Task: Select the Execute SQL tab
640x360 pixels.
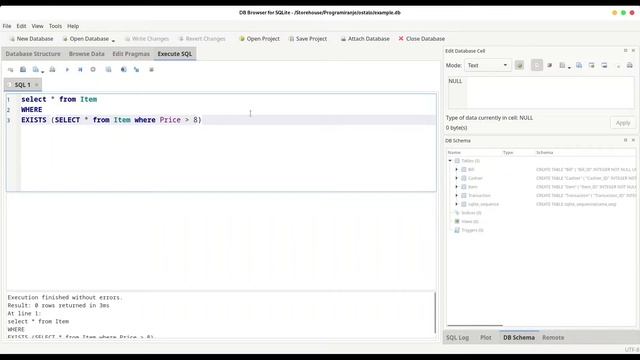Action: (175, 54)
